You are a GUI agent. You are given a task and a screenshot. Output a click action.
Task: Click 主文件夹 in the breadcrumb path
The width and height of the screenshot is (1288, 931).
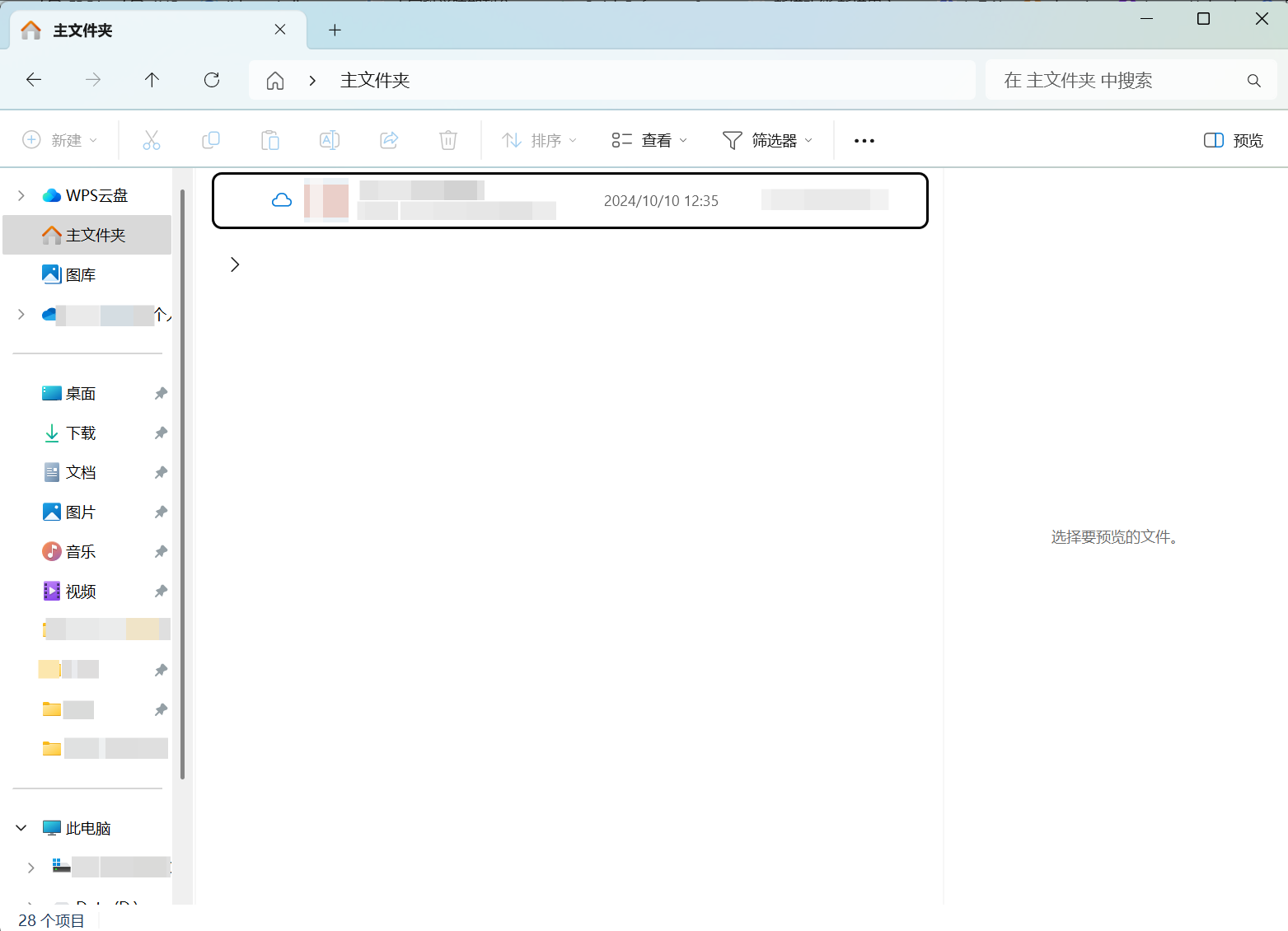374,79
